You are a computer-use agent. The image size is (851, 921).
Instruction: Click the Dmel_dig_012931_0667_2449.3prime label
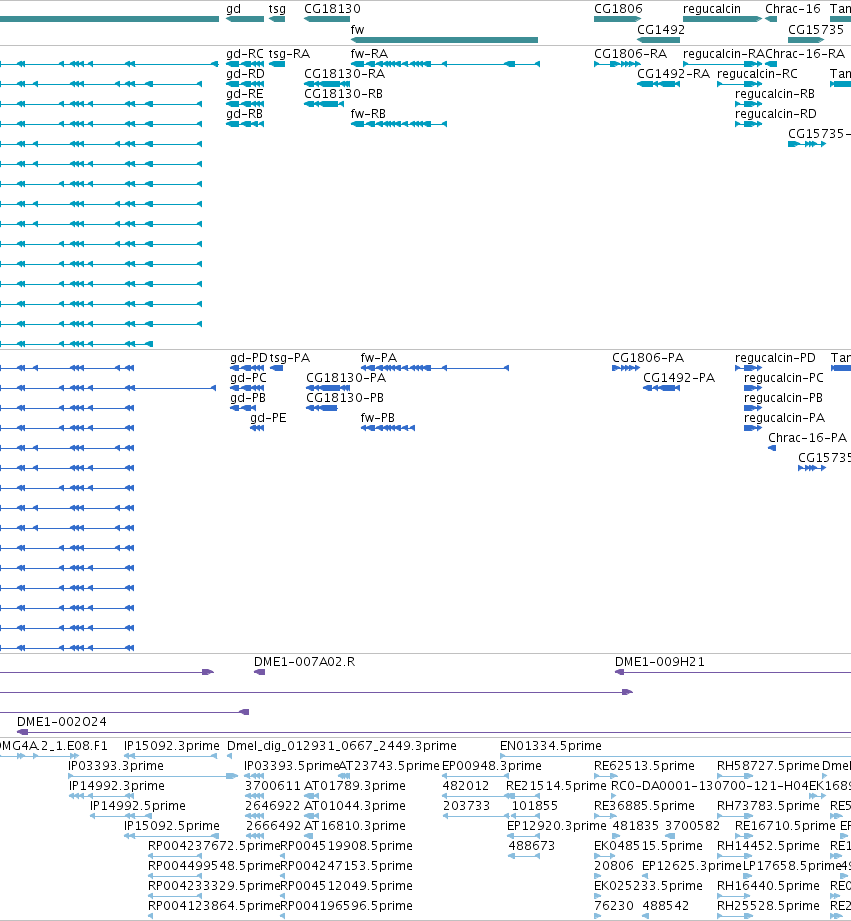coord(342,746)
